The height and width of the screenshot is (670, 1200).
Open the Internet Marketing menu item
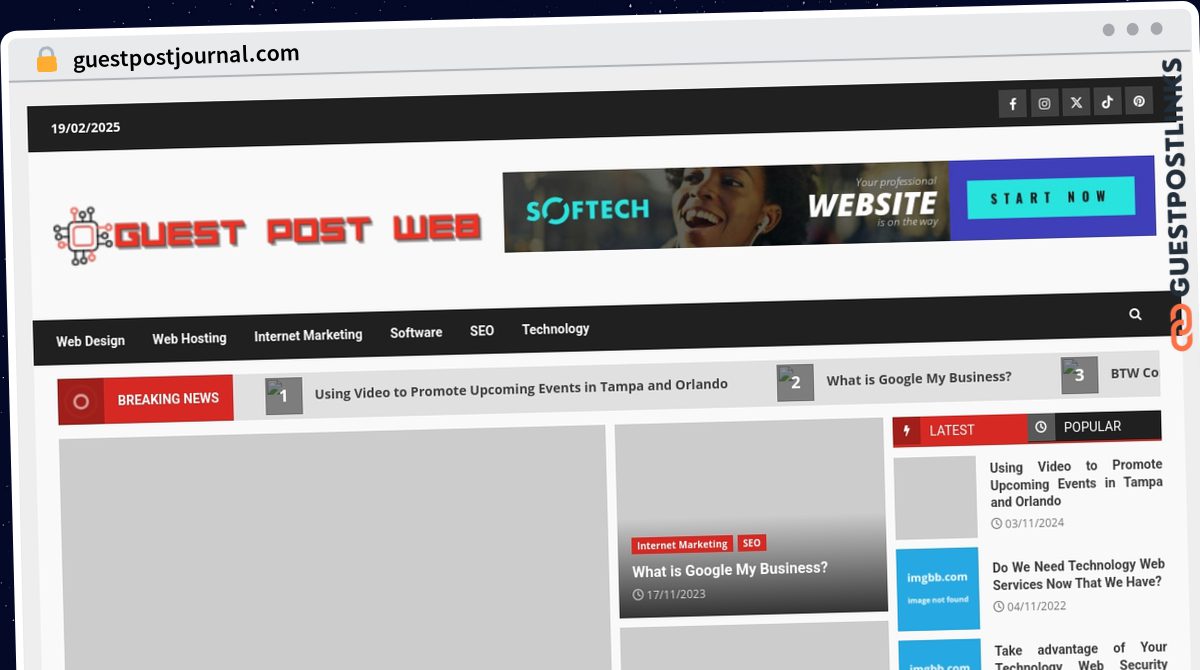tap(308, 335)
